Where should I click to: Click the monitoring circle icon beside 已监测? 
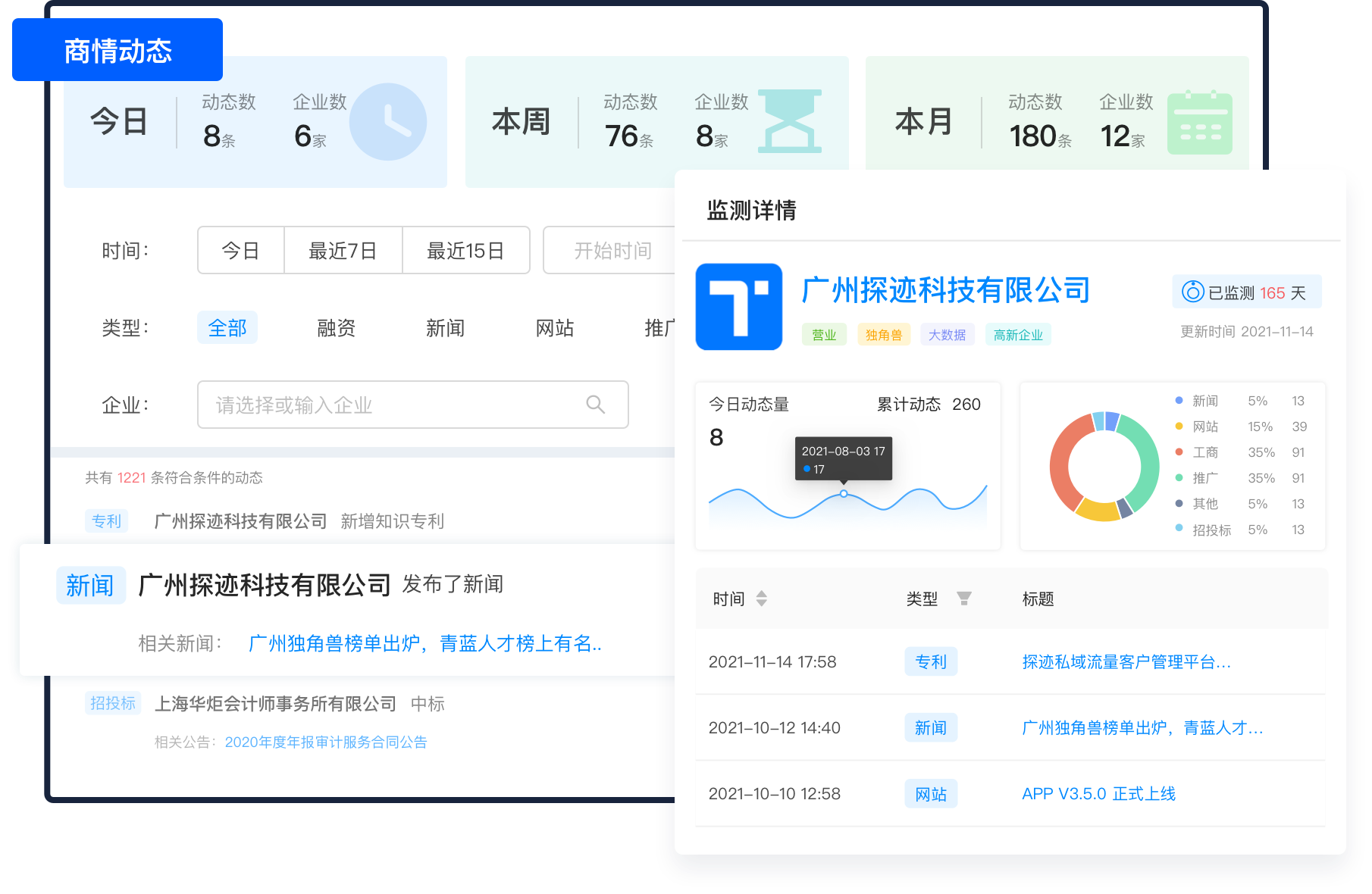tap(1193, 292)
